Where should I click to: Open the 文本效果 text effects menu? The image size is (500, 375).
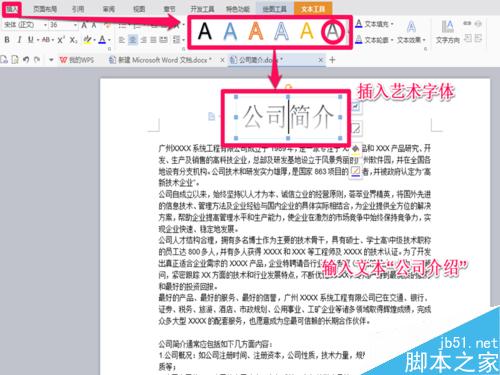411,40
